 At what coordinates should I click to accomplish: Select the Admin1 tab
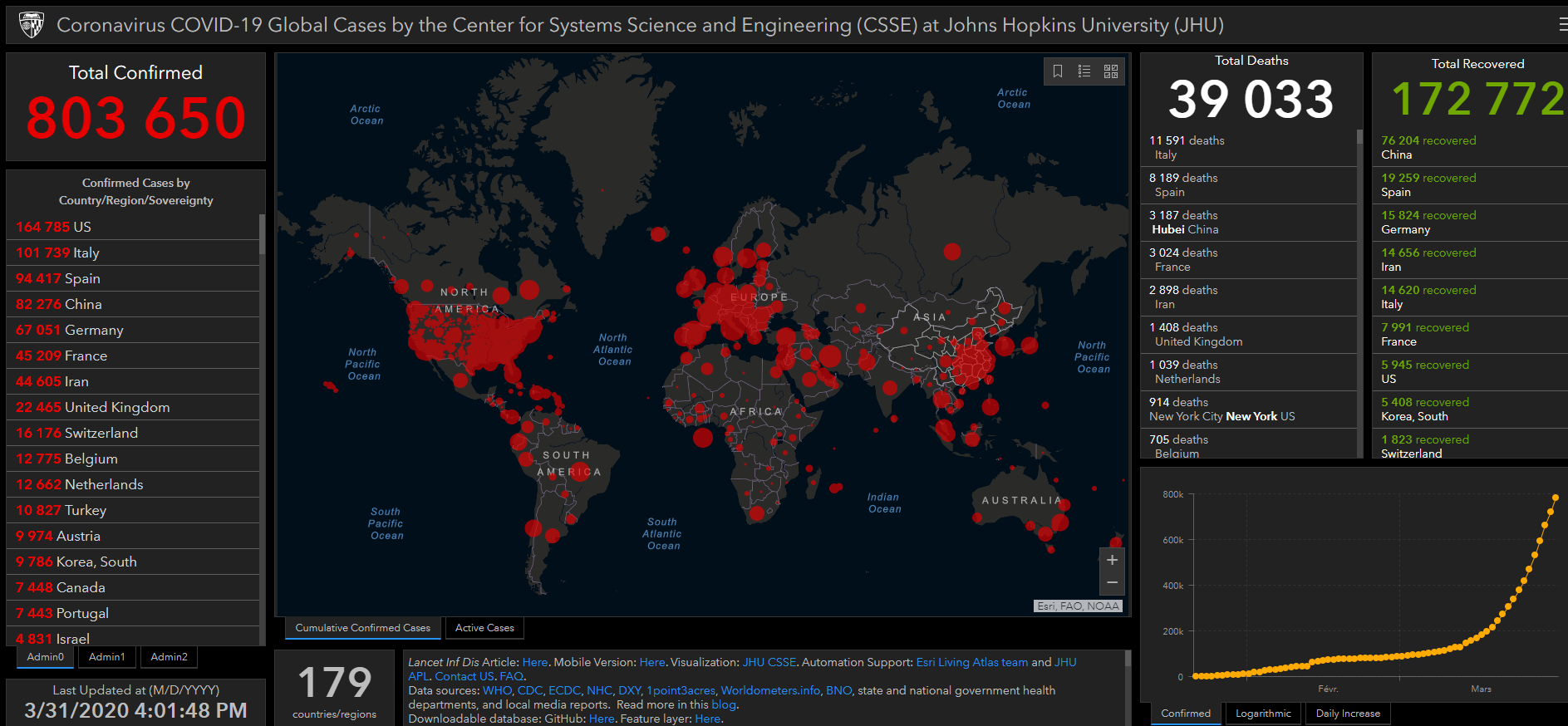[107, 657]
